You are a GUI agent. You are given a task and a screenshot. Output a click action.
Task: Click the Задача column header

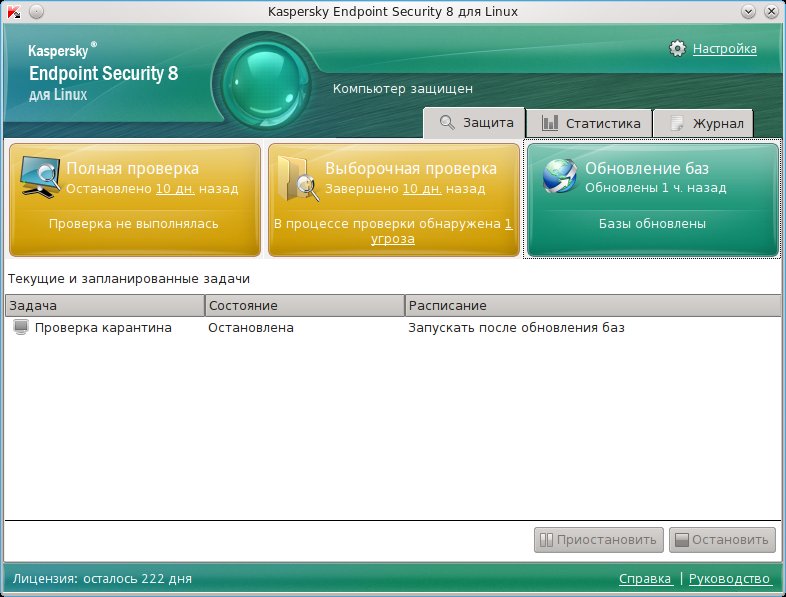tap(105, 306)
